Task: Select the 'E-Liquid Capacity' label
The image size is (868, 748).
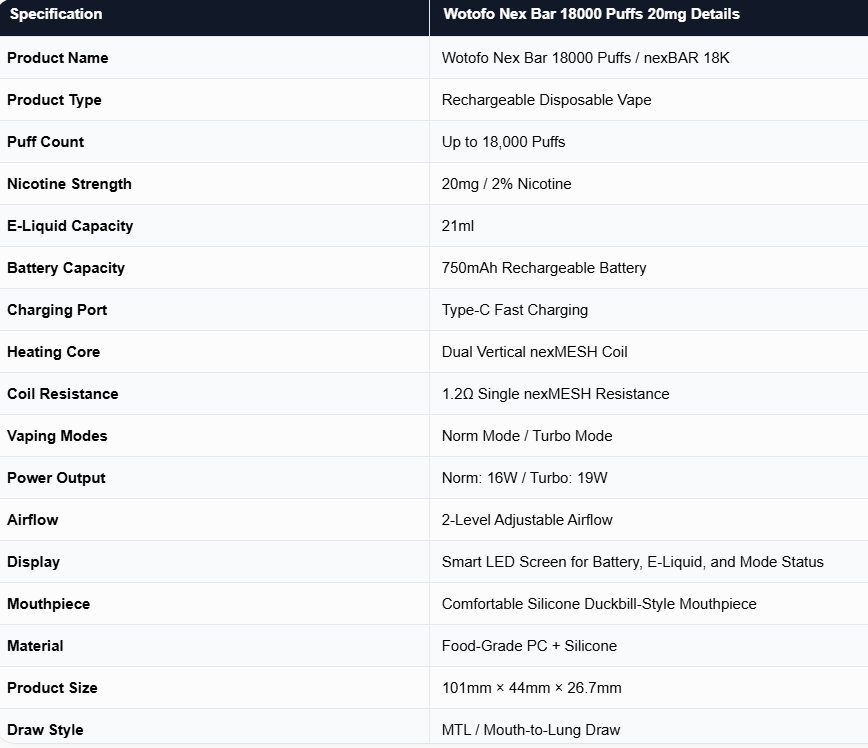Action: tap(70, 226)
